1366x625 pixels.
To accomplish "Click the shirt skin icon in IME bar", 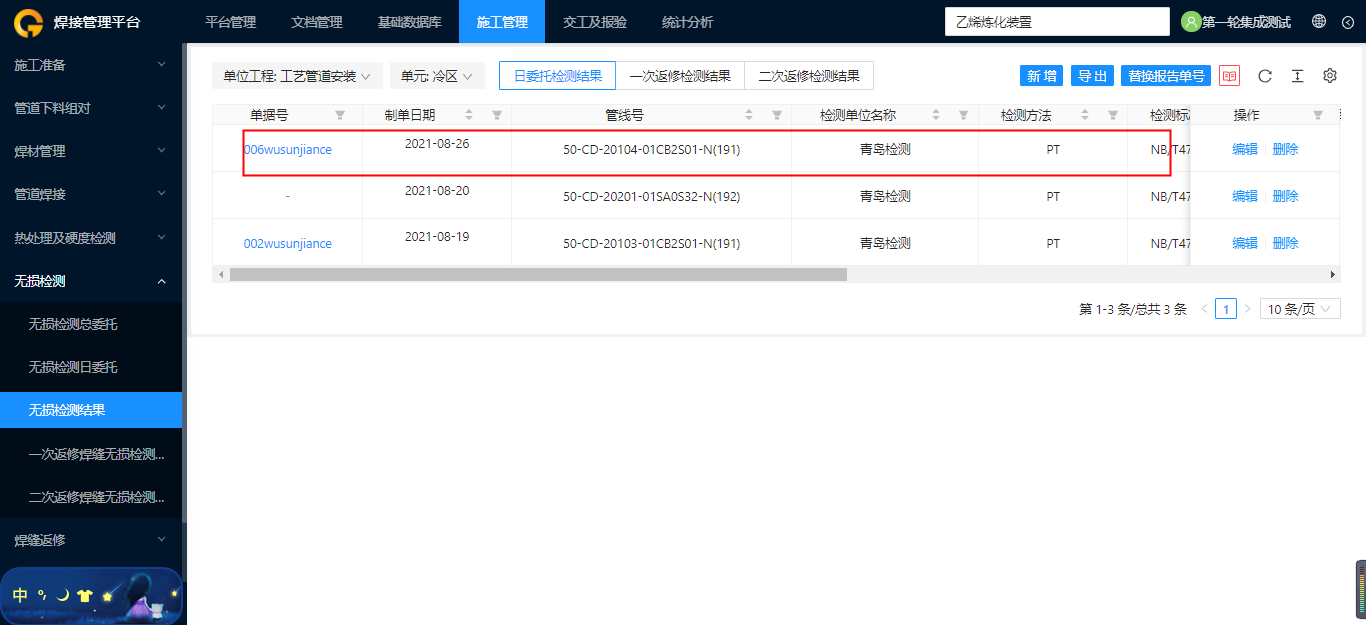I will click(x=84, y=595).
